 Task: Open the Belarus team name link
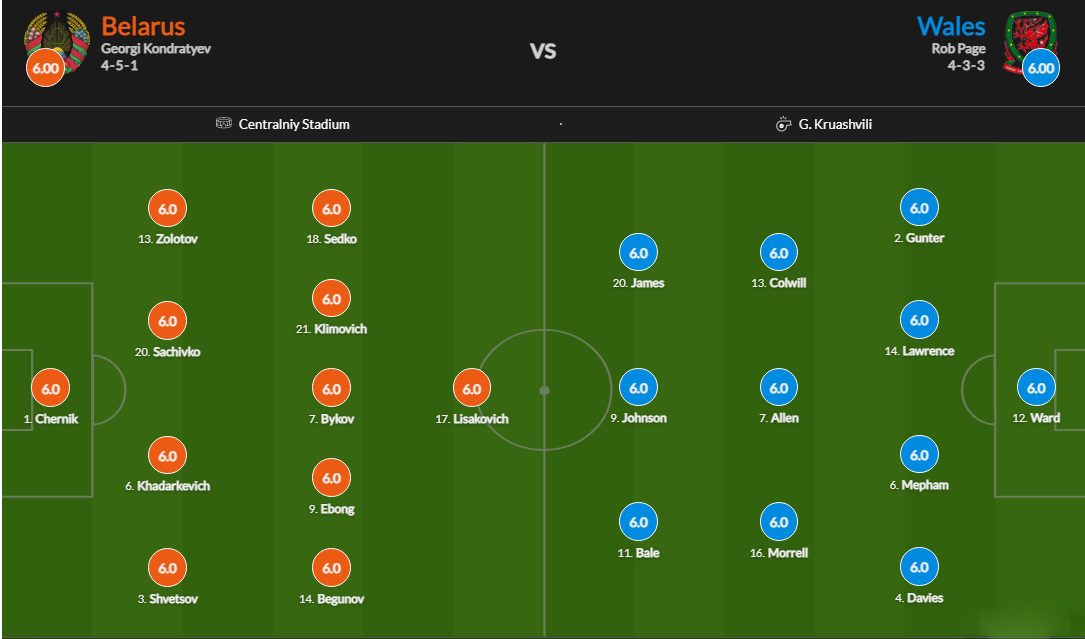143,26
